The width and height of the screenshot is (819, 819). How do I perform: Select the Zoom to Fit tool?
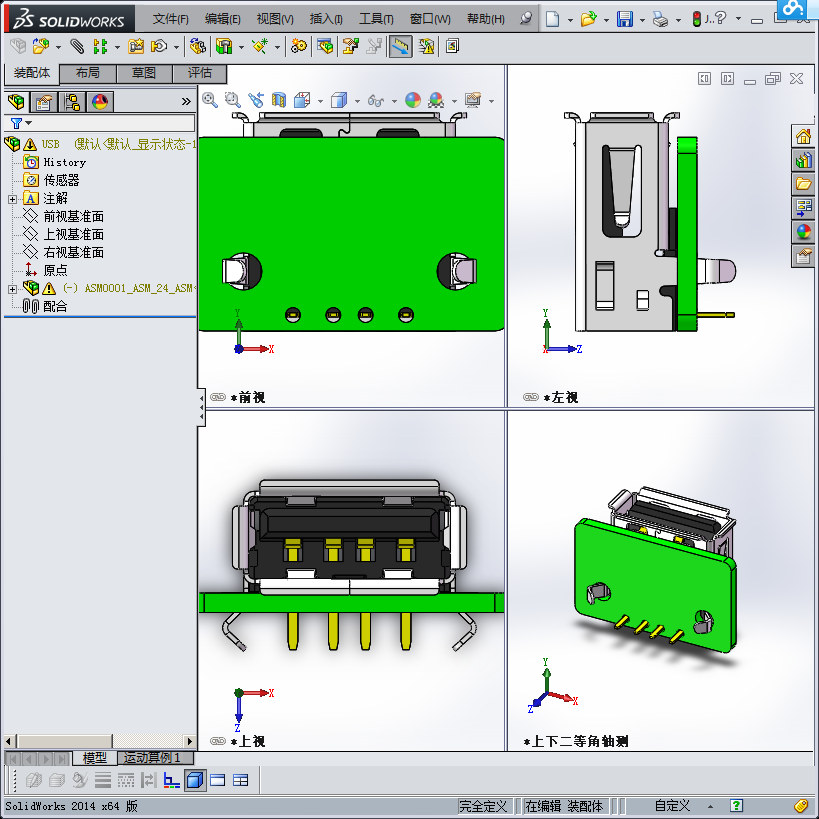(209, 100)
